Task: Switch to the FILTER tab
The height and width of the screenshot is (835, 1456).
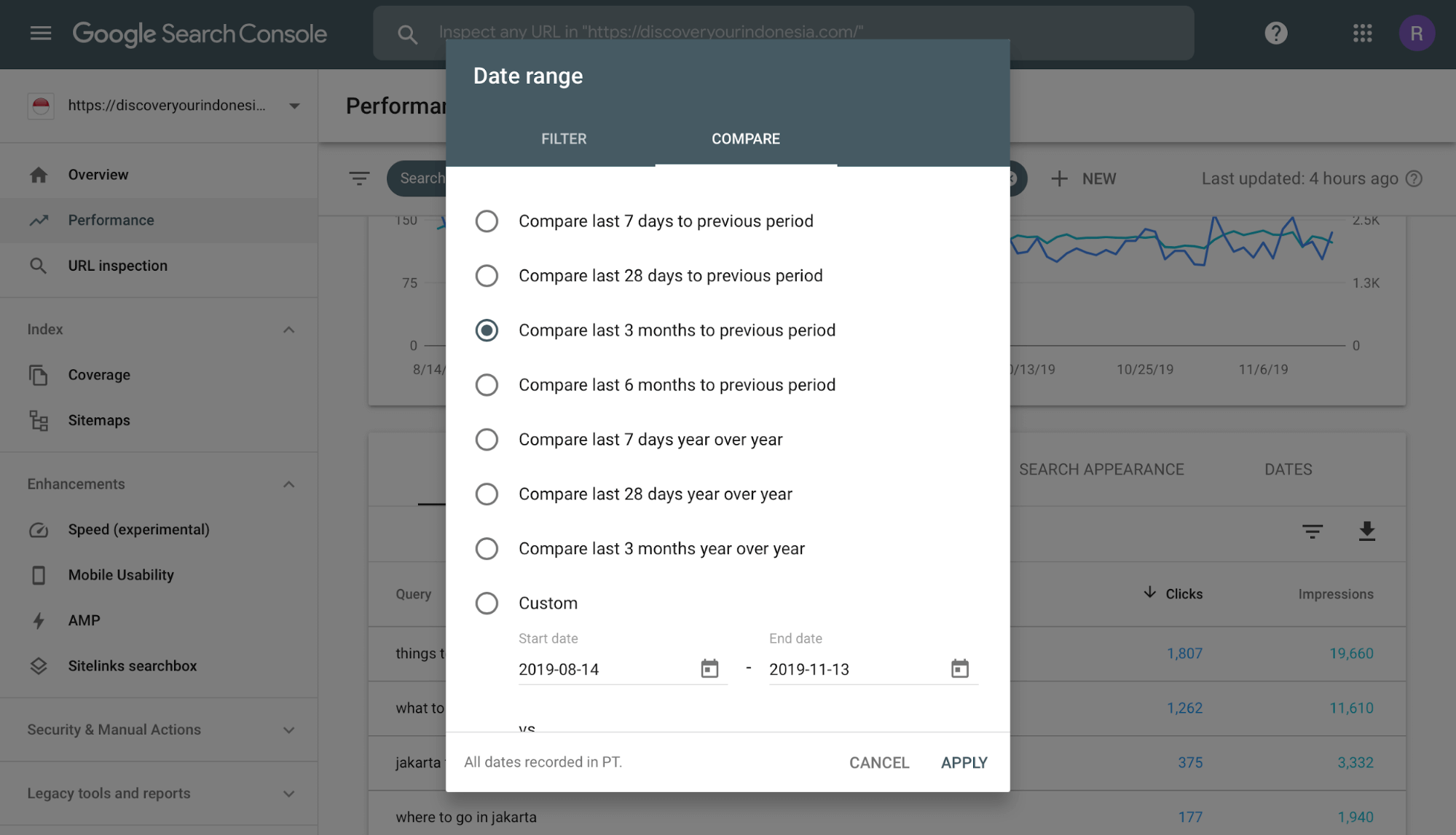Action: pyautogui.click(x=564, y=138)
